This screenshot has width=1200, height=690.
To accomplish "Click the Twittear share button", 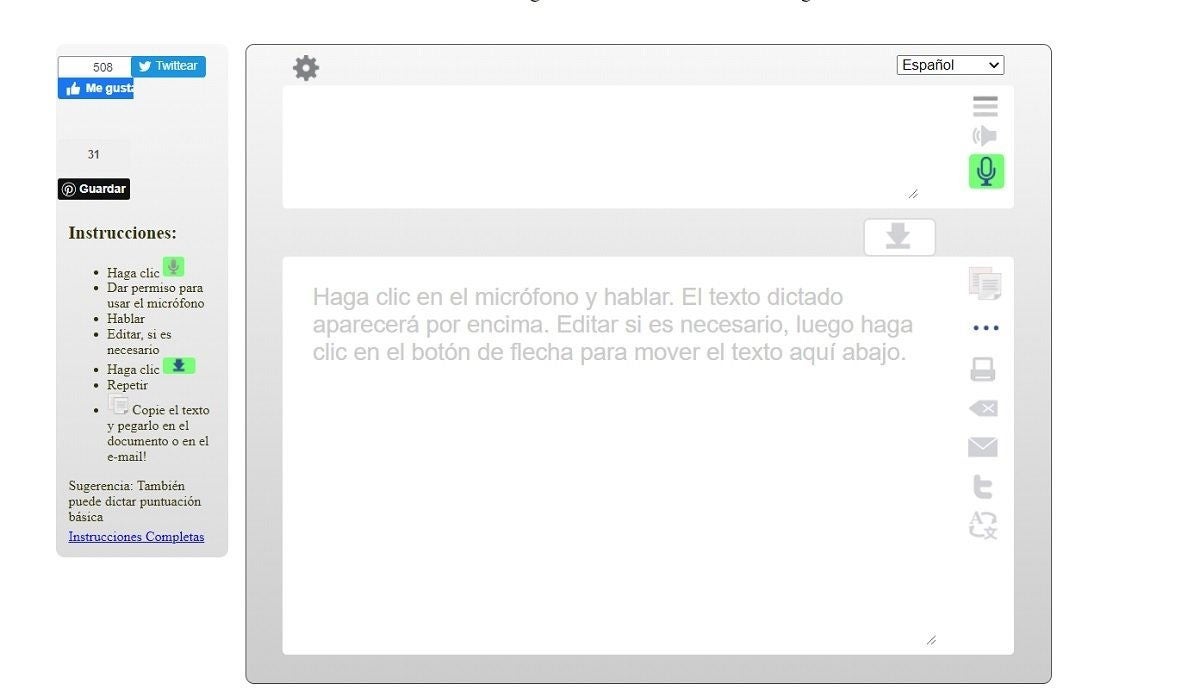I will click(x=168, y=66).
